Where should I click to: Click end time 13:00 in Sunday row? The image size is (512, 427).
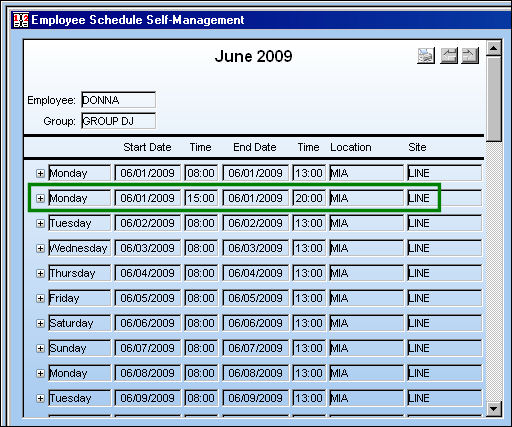(x=309, y=348)
